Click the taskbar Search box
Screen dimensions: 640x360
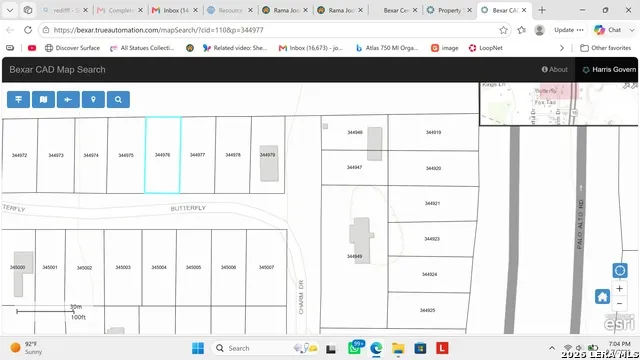[265, 348]
